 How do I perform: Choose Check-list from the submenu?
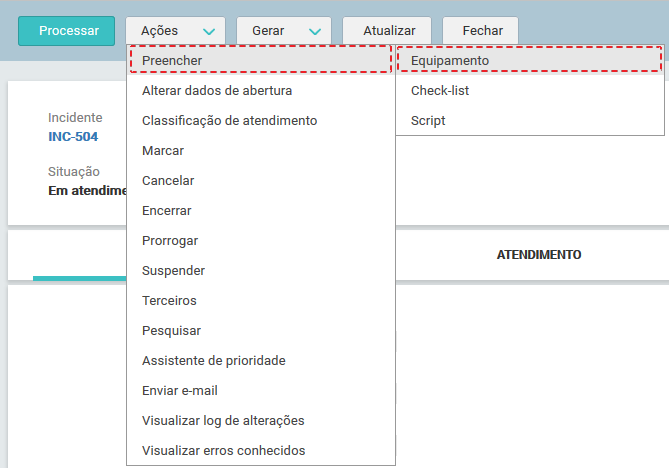click(x=530, y=90)
